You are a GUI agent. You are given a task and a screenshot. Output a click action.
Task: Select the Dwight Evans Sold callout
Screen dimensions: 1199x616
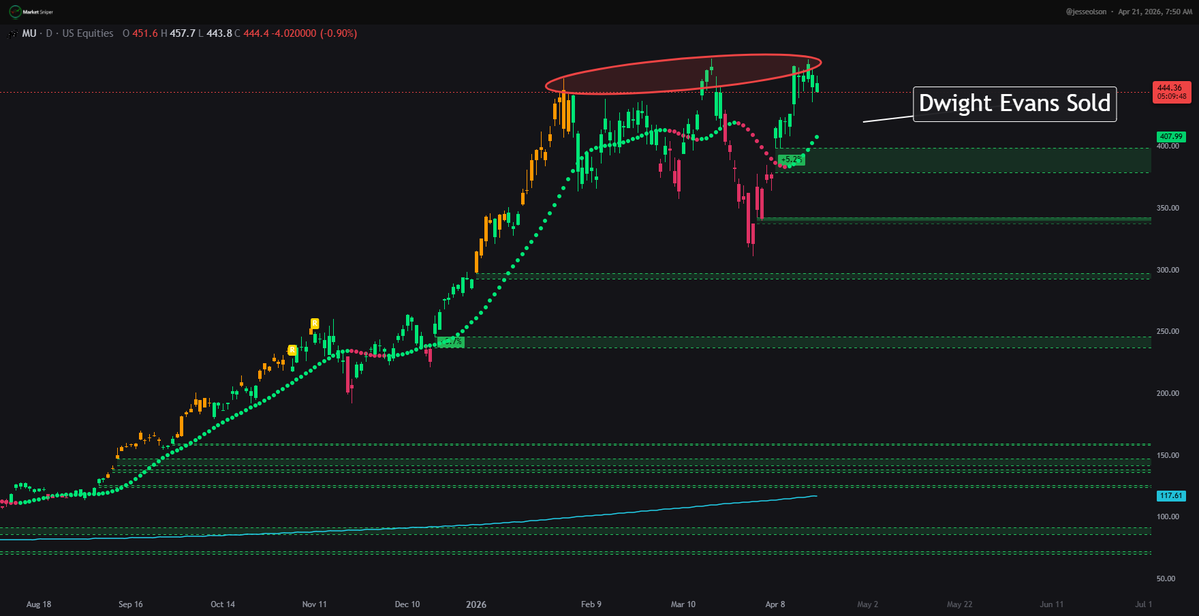[x=1015, y=104]
